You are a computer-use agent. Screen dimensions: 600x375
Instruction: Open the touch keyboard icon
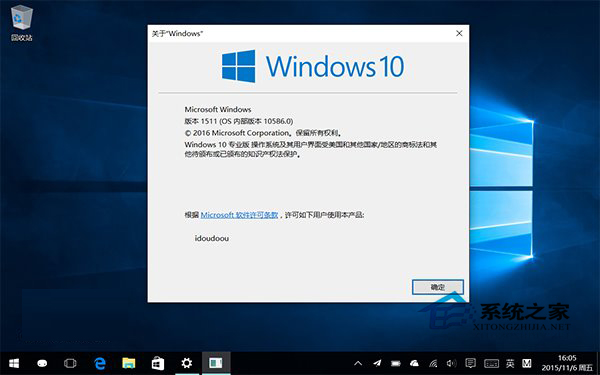(x=491, y=364)
